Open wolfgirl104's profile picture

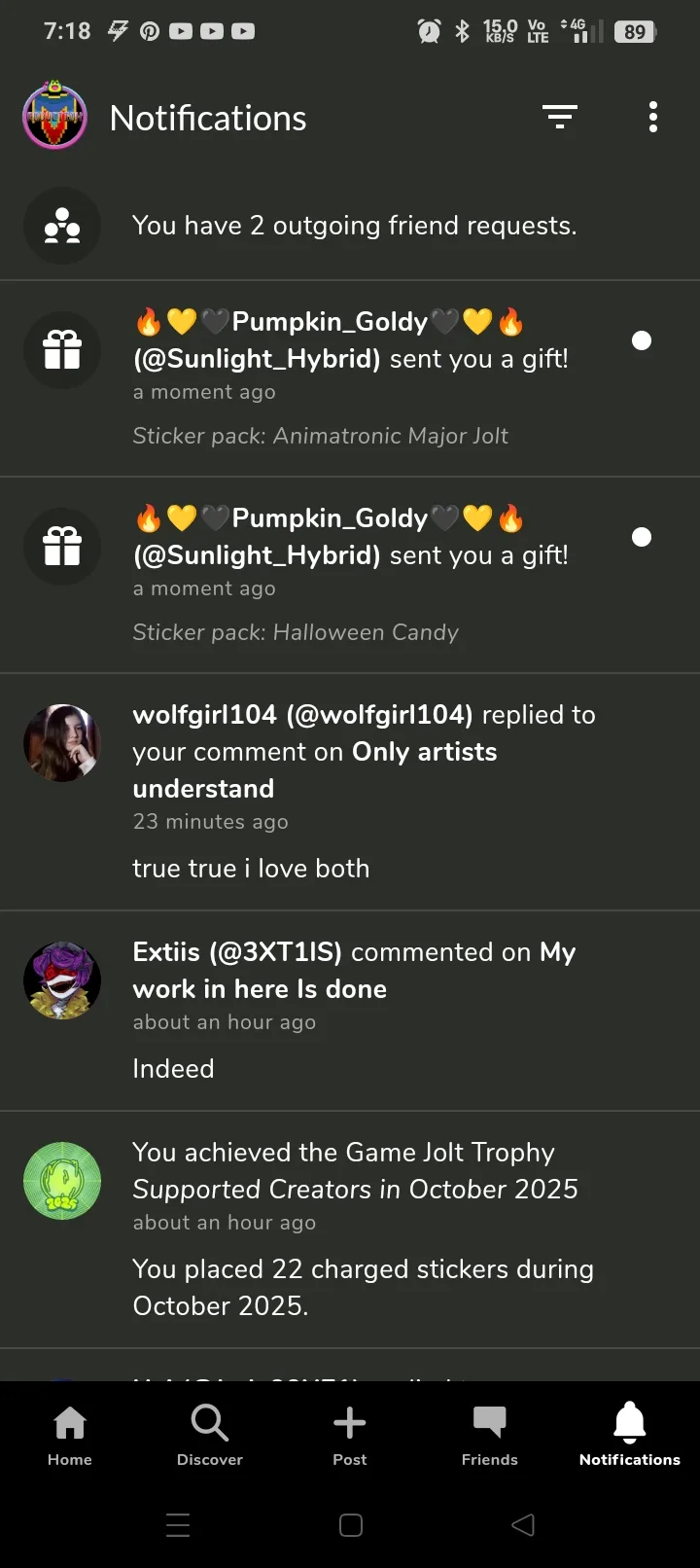click(x=62, y=743)
